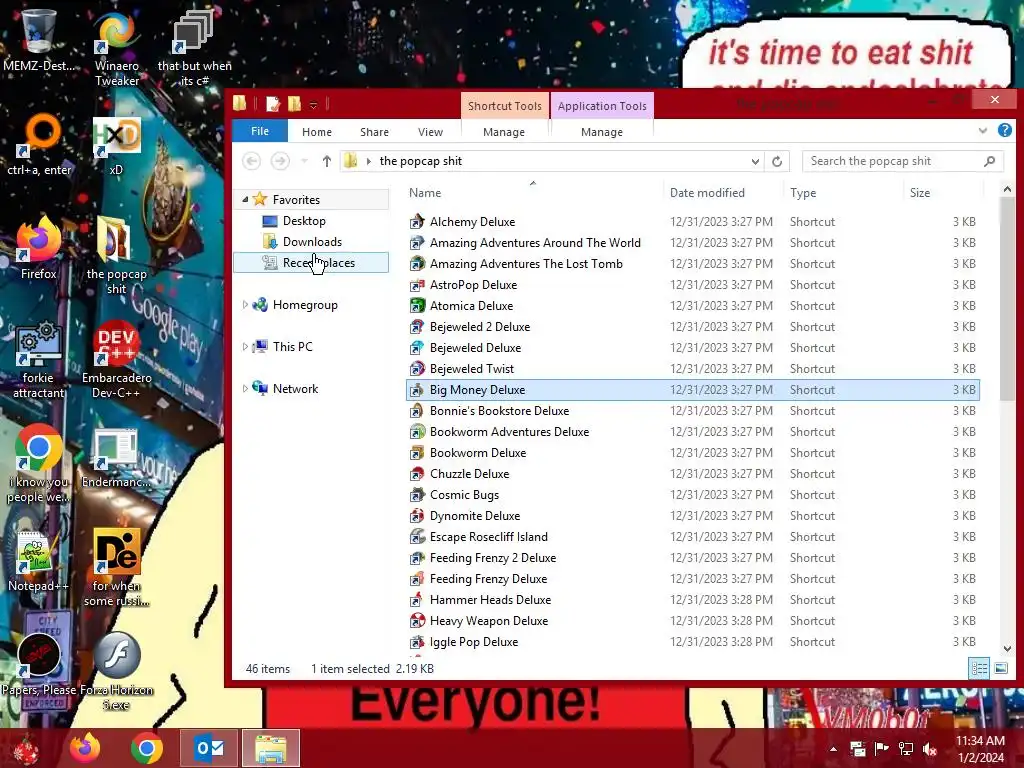Open the Alchemy Deluxe shortcut icon
The height and width of the screenshot is (768, 1024).
pyautogui.click(x=417, y=222)
